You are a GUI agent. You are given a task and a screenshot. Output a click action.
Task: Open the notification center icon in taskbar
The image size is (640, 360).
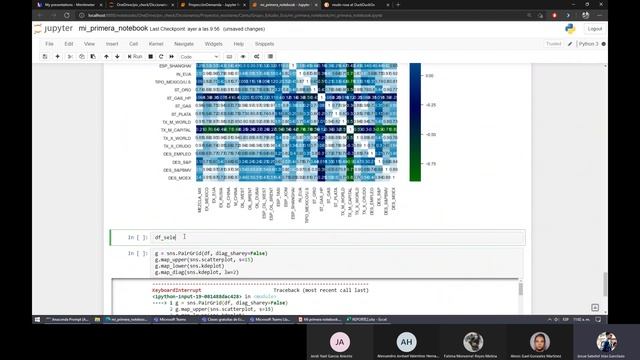point(598,320)
